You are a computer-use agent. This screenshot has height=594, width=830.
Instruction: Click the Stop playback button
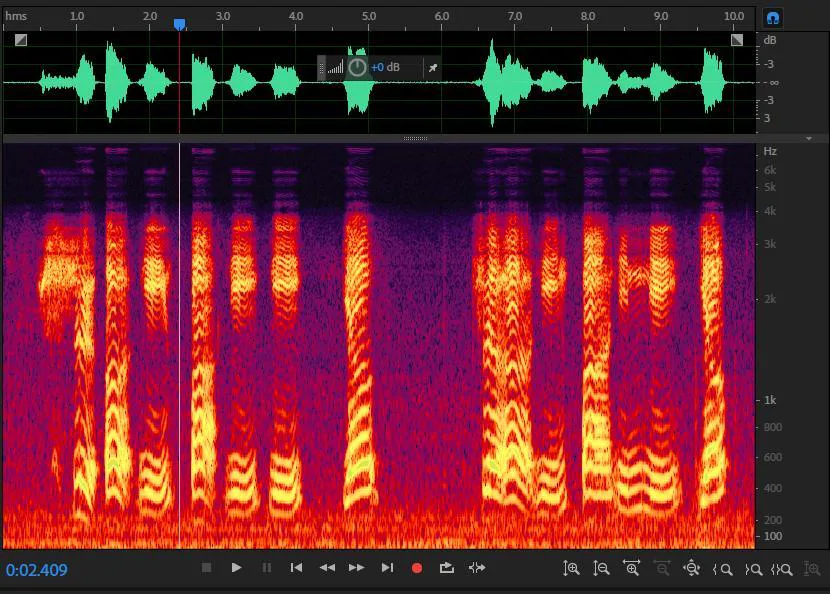point(206,568)
